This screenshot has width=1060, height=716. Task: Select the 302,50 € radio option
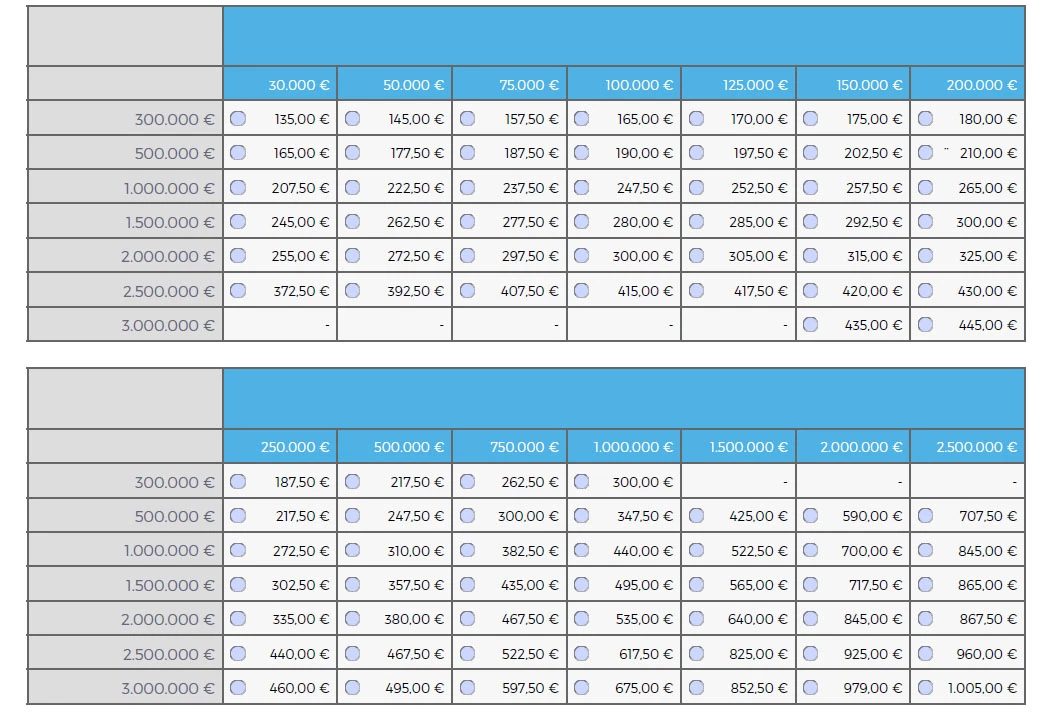[238, 585]
